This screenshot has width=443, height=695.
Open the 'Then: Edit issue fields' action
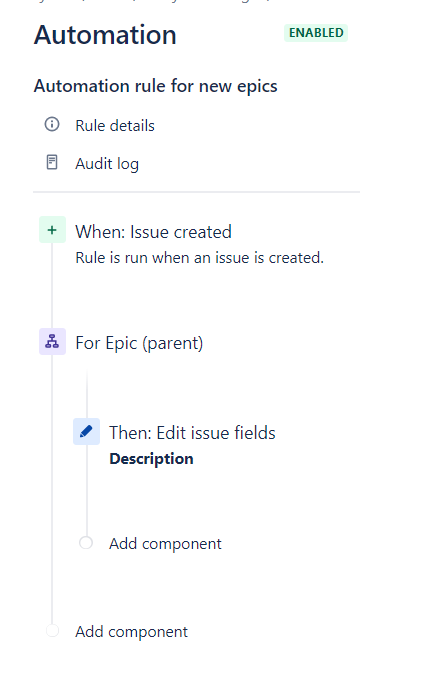click(x=192, y=433)
